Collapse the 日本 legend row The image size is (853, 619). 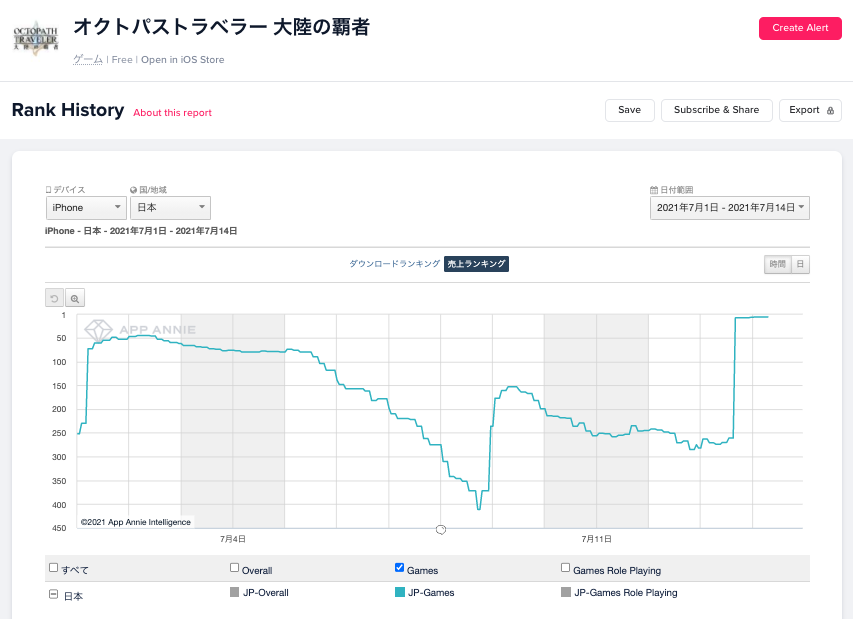(x=53, y=595)
